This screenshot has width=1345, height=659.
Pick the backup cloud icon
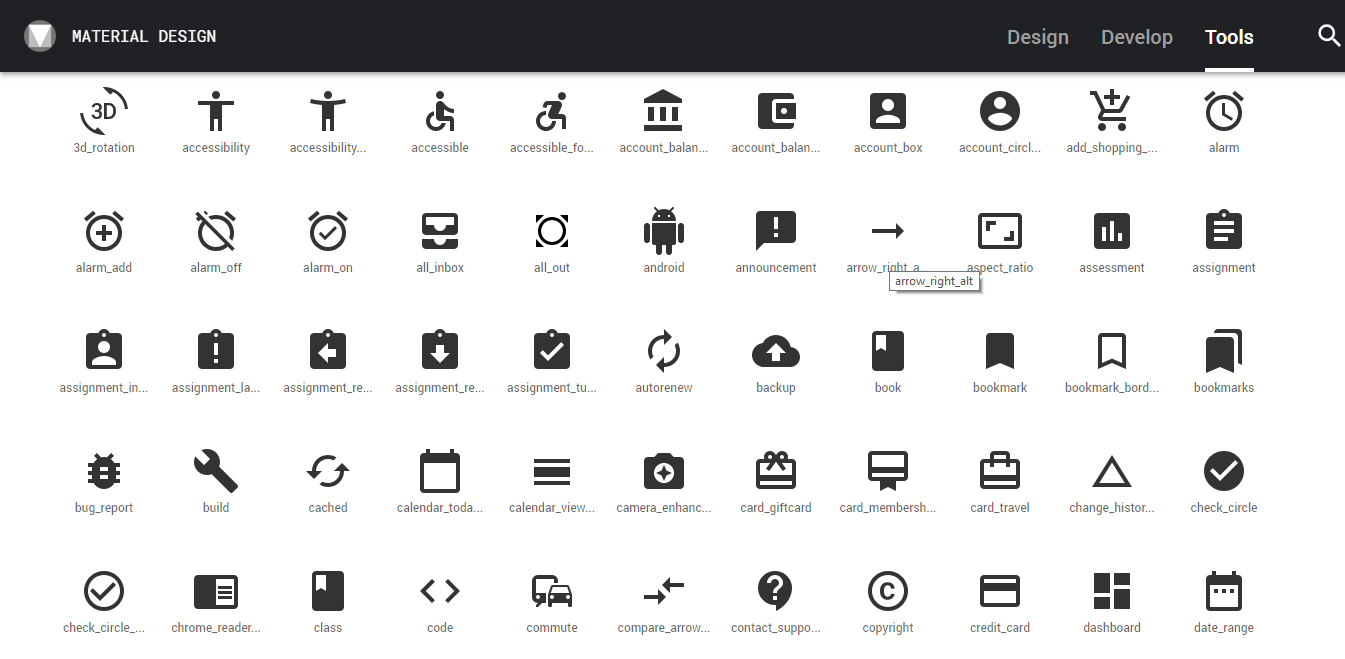tap(776, 351)
